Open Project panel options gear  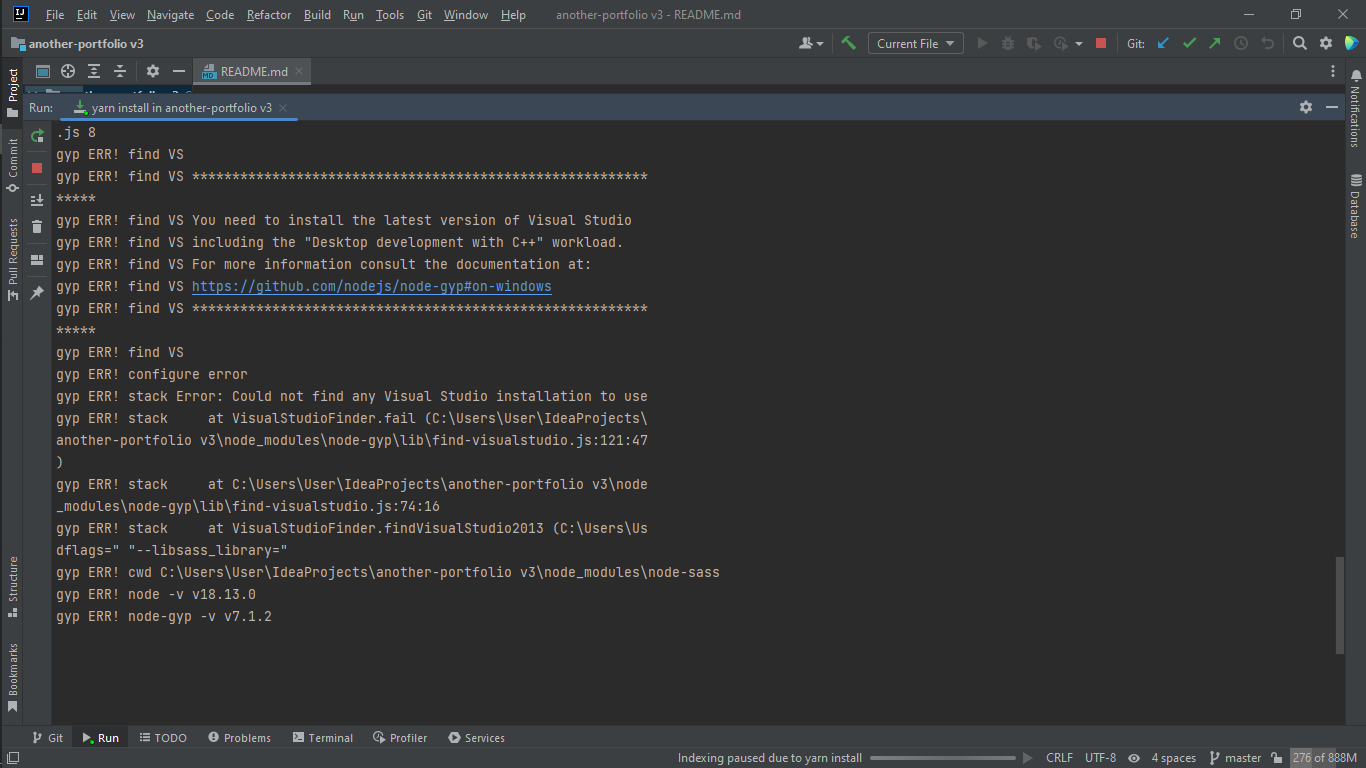pos(153,71)
